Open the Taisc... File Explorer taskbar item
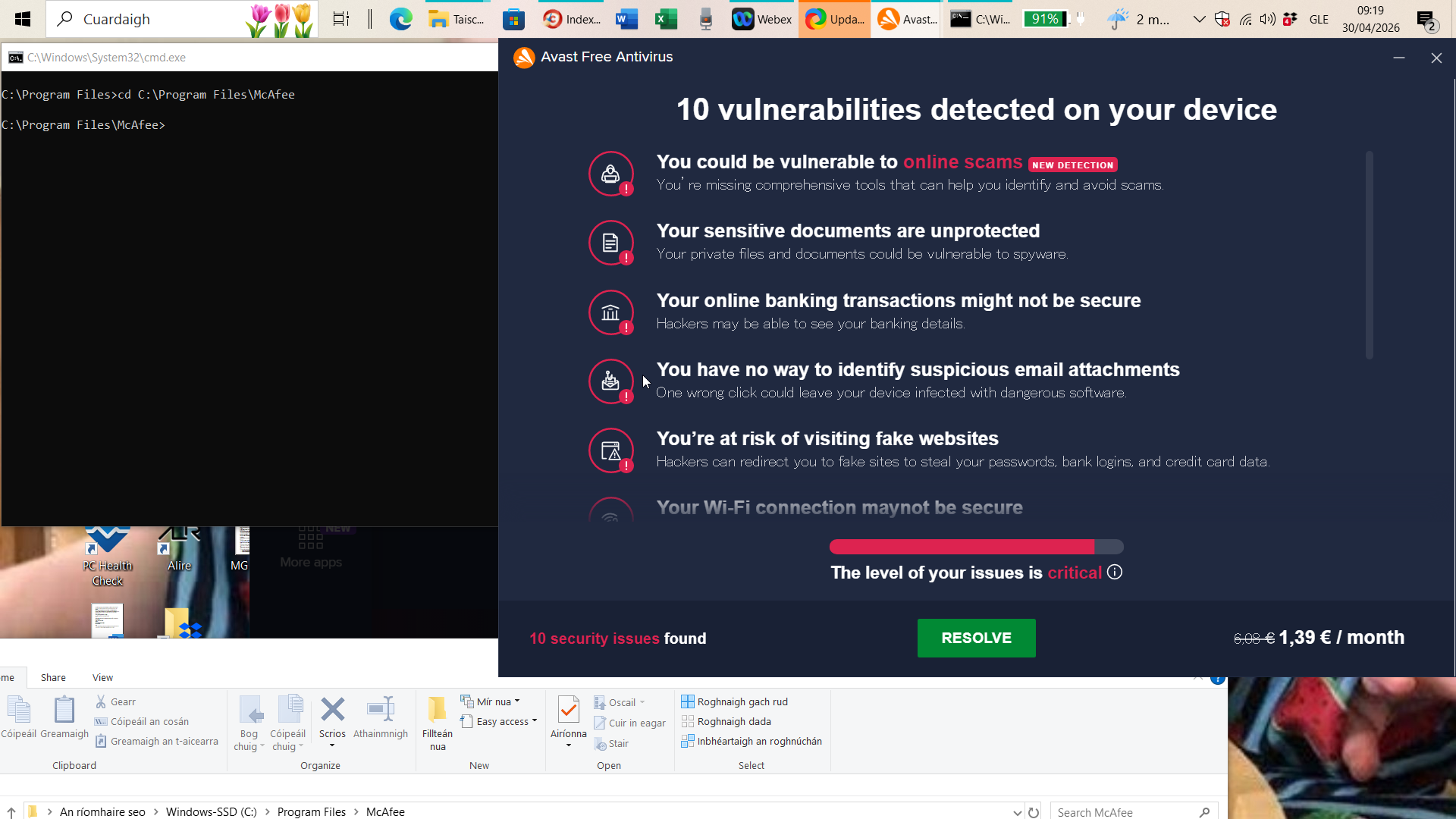The image size is (1456, 819). pyautogui.click(x=457, y=19)
